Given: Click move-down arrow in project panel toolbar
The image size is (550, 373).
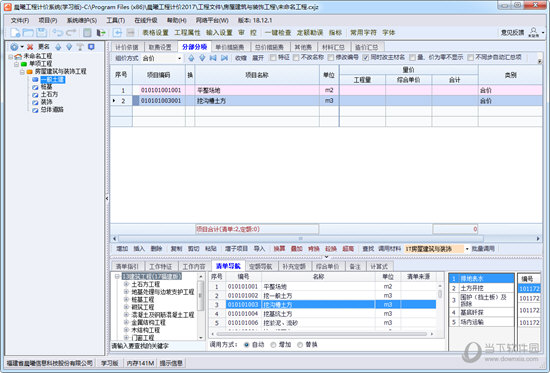Looking at the screenshot, I should click(69, 47).
